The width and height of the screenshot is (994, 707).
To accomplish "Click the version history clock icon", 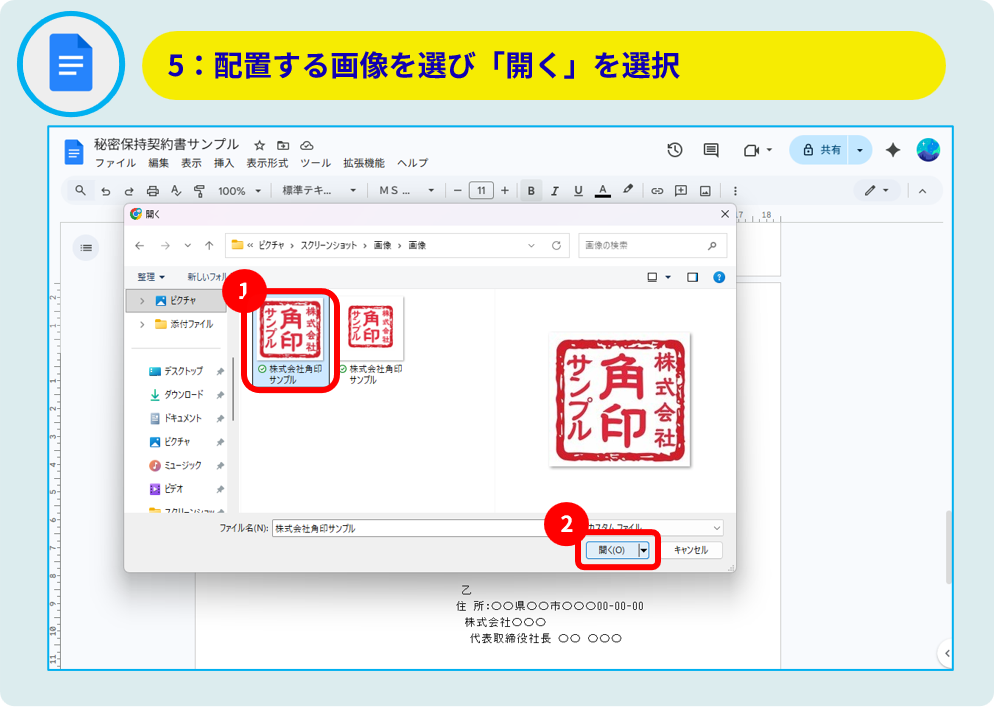I will pyautogui.click(x=675, y=150).
